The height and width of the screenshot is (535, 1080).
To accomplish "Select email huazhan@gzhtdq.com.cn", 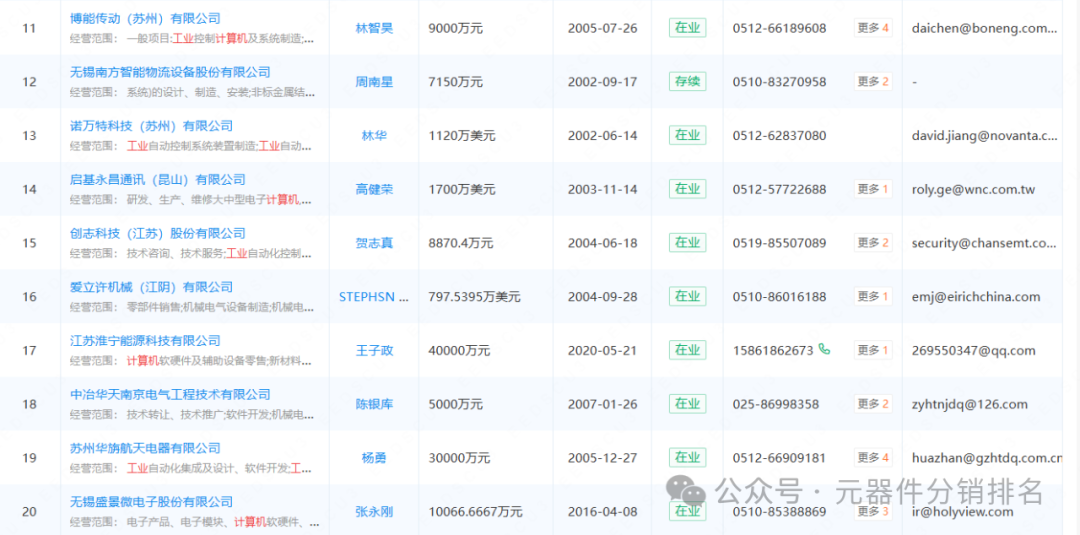I will click(x=986, y=458).
